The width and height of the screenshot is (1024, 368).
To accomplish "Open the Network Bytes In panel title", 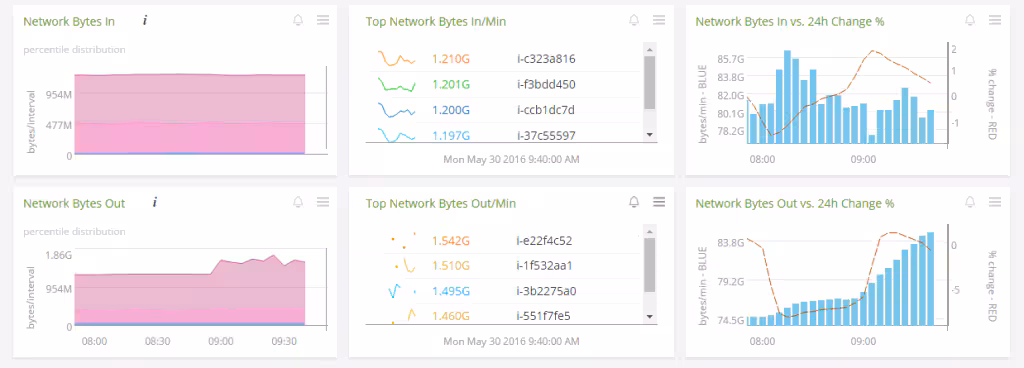I will 69,21.
